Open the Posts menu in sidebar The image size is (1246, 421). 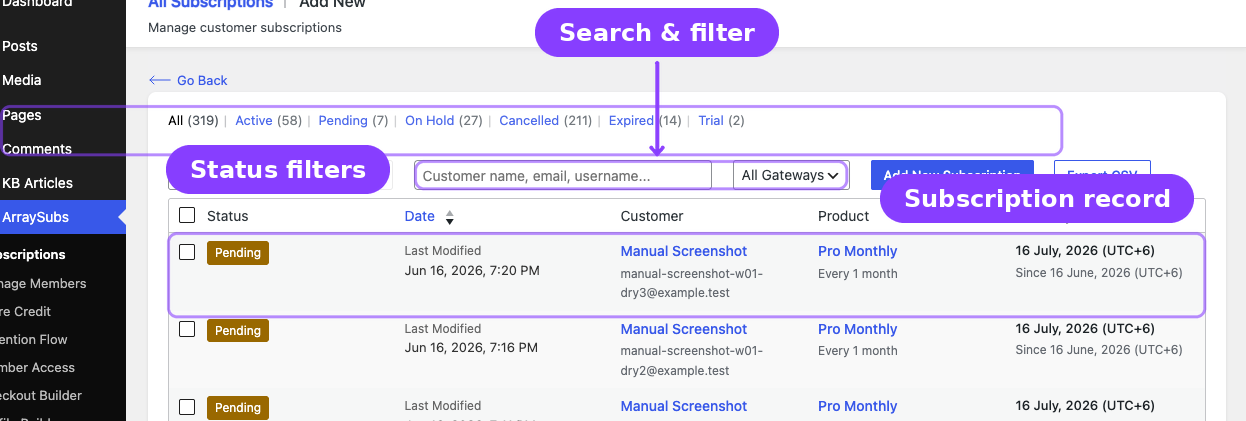click(20, 46)
